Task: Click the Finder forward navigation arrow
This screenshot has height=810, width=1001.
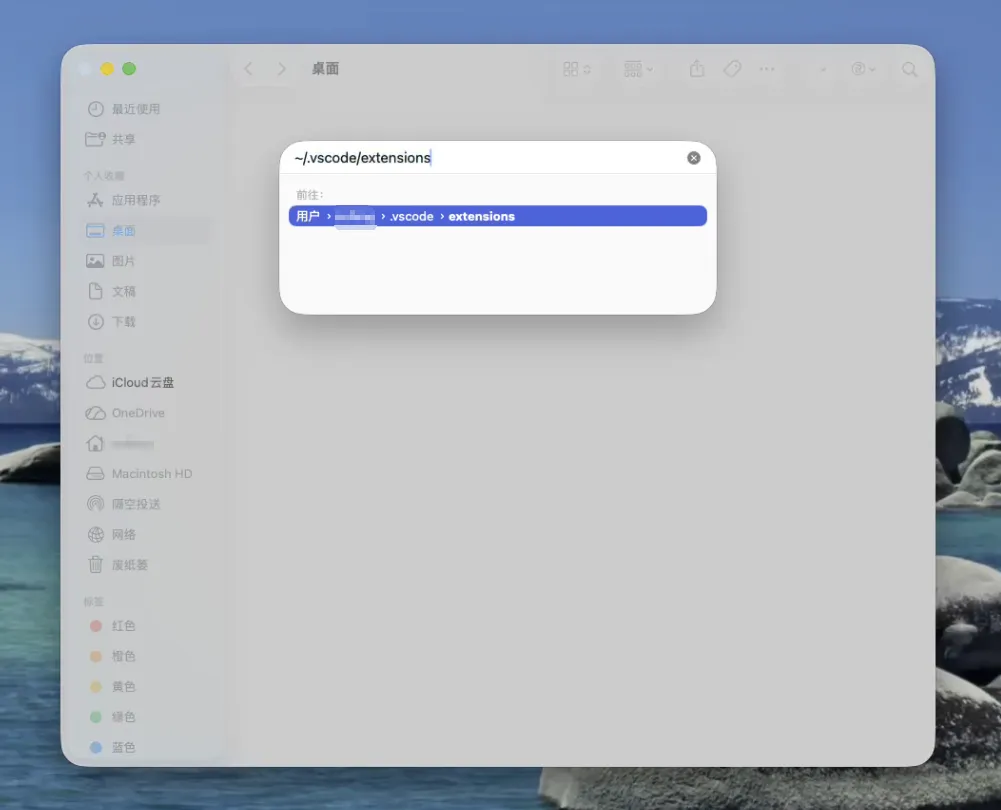Action: pos(282,69)
